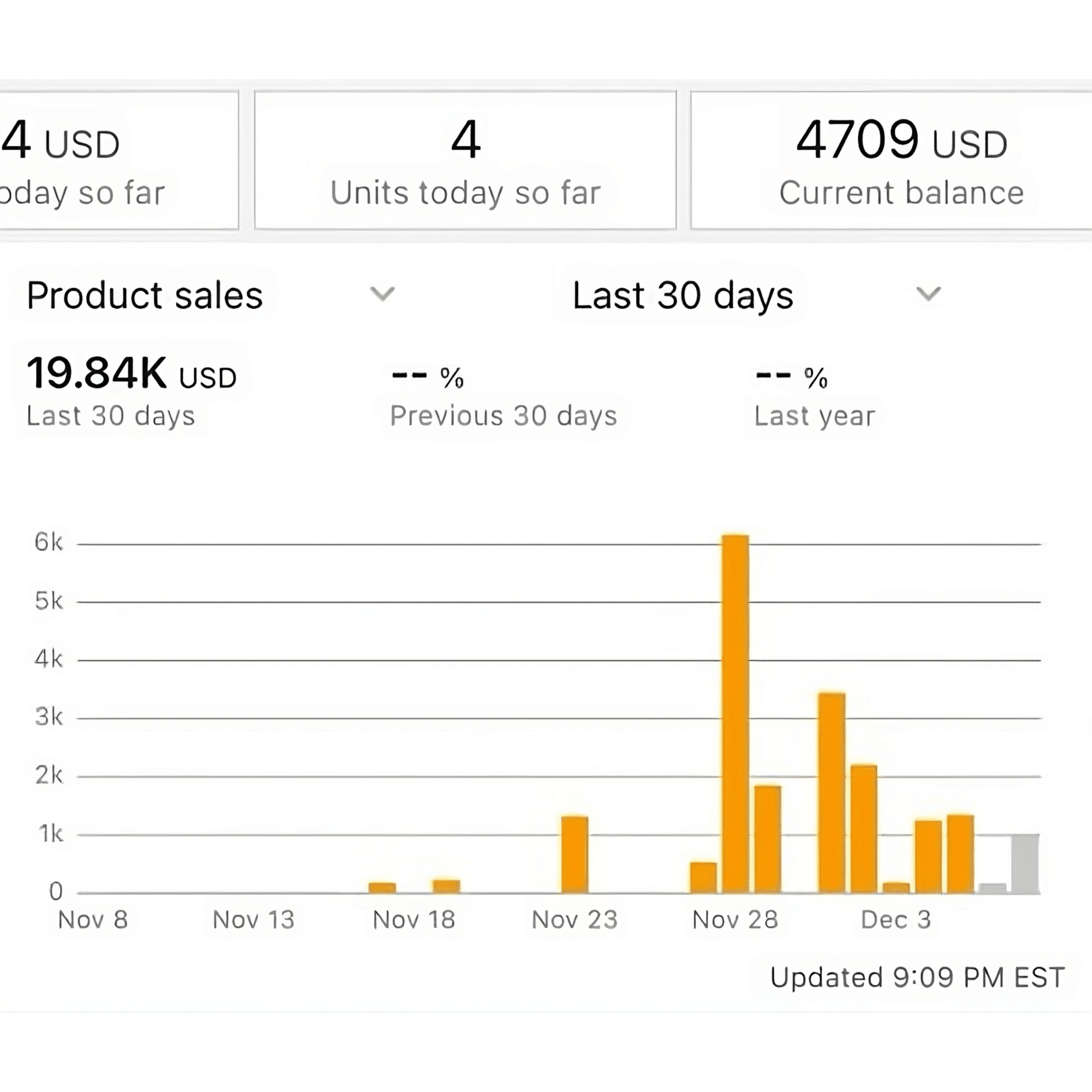Click the chevron beside Product sales
The height and width of the screenshot is (1092, 1092).
point(382,294)
